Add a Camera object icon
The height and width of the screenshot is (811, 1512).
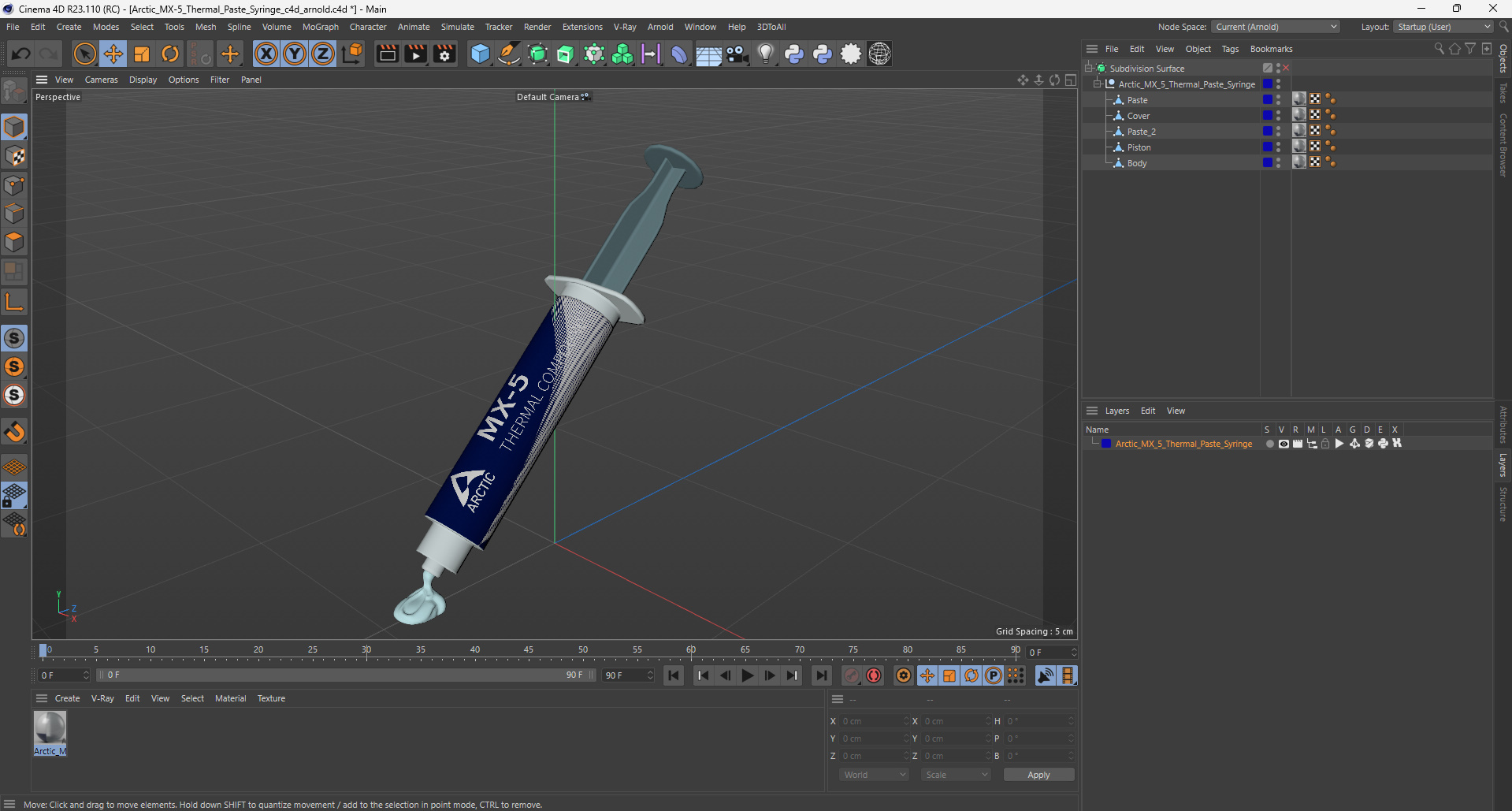[737, 54]
